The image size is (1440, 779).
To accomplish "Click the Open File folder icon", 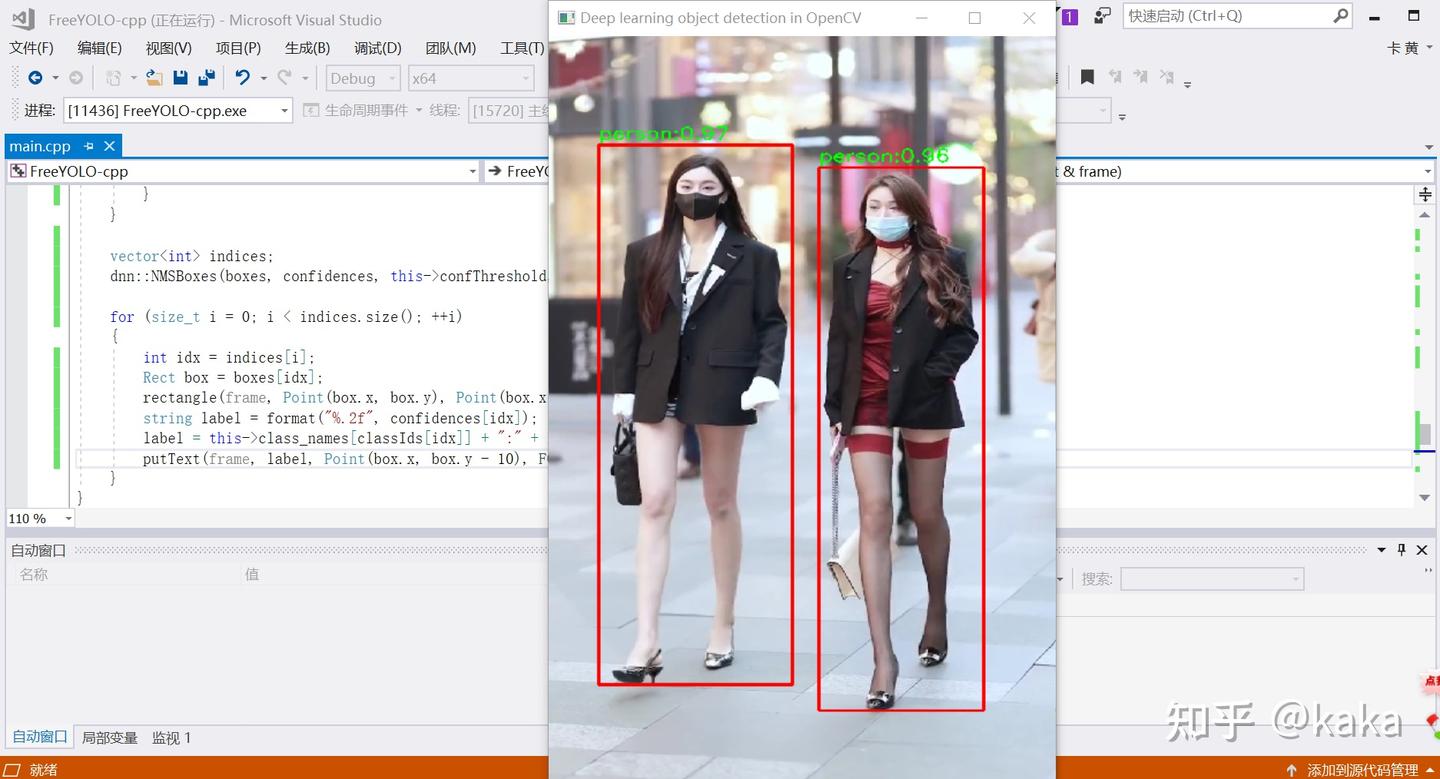I will [154, 78].
